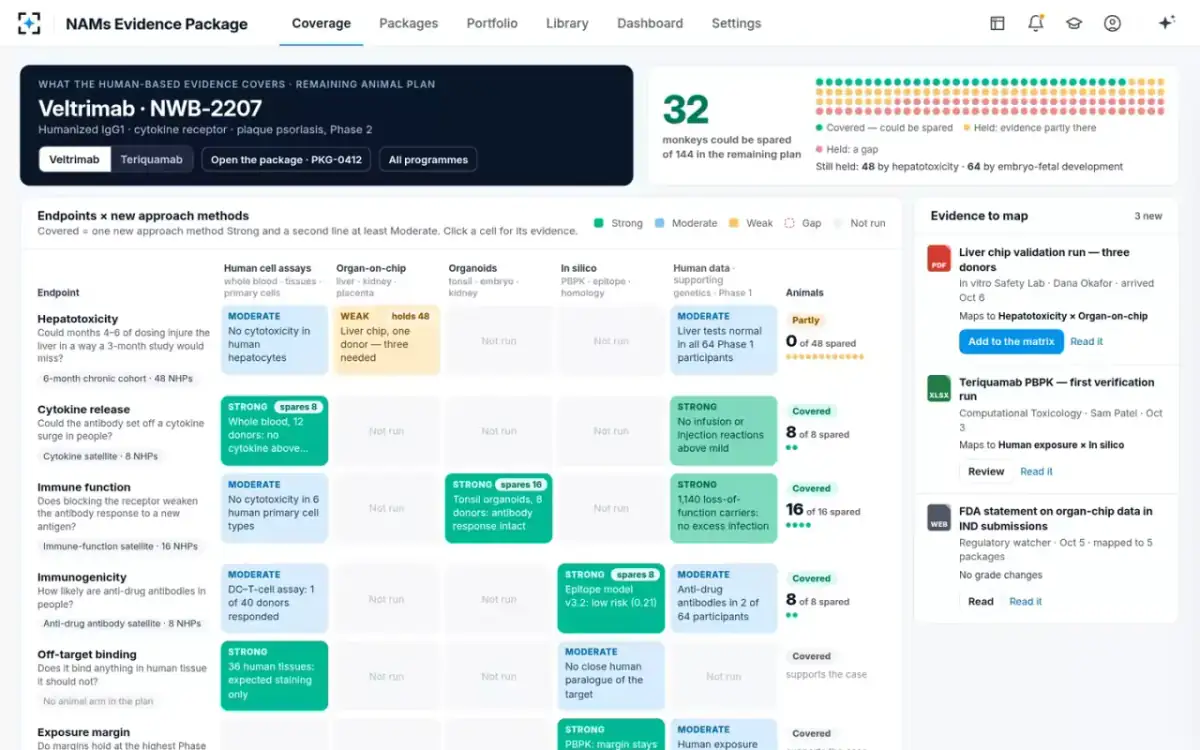The image size is (1200, 750).
Task: Click the 3 new counter in Evidence to map
Action: point(1148,216)
